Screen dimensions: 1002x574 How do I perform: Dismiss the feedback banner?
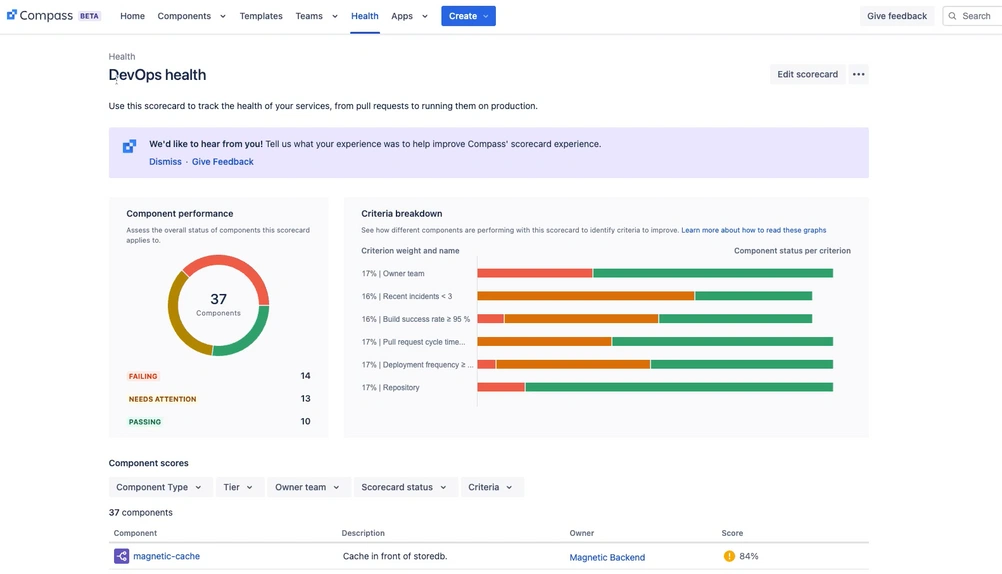[165, 161]
